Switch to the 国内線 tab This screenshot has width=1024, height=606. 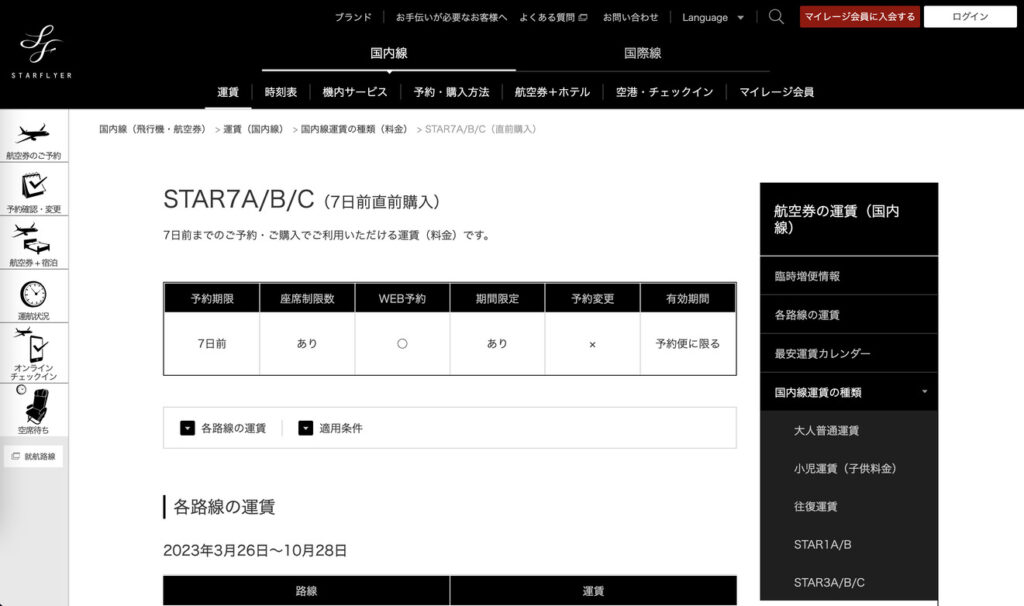point(389,54)
